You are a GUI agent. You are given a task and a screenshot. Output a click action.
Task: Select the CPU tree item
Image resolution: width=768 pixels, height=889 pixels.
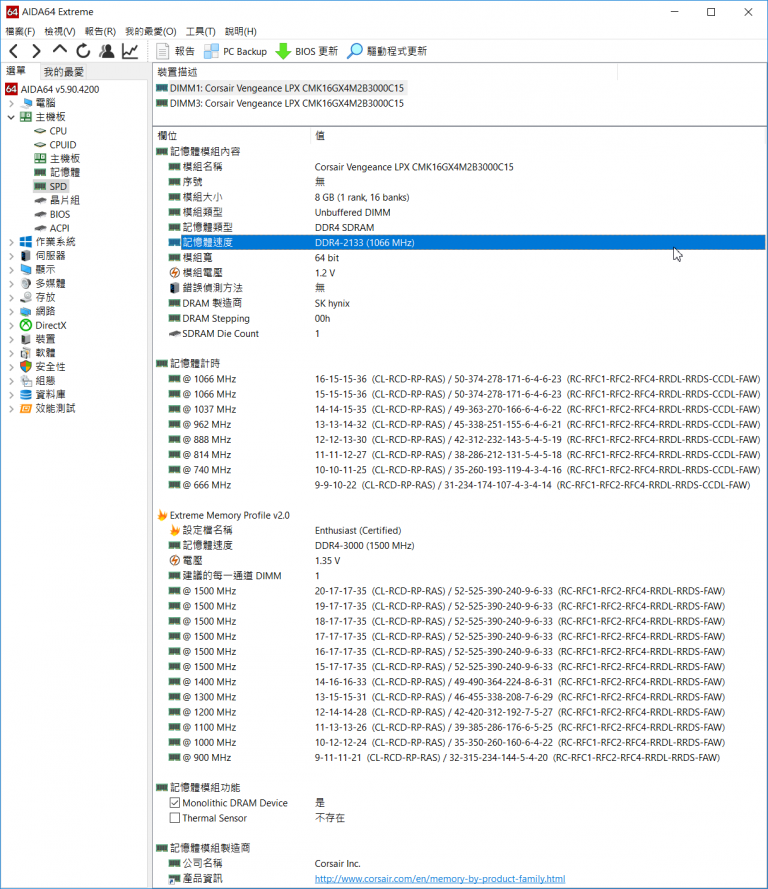pyautogui.click(x=58, y=131)
